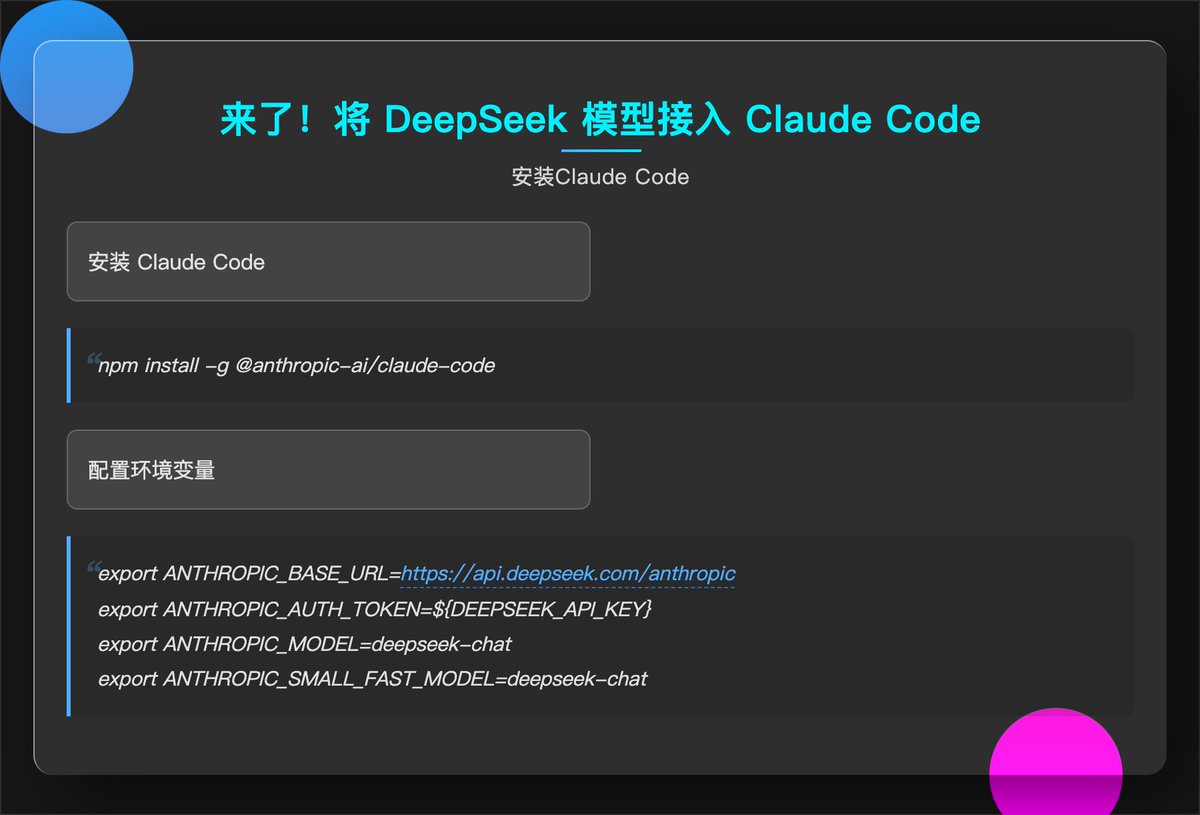Select the ANTHROPIC_SMALL_FAST_MODEL export line
The height and width of the screenshot is (815, 1200).
[373, 679]
